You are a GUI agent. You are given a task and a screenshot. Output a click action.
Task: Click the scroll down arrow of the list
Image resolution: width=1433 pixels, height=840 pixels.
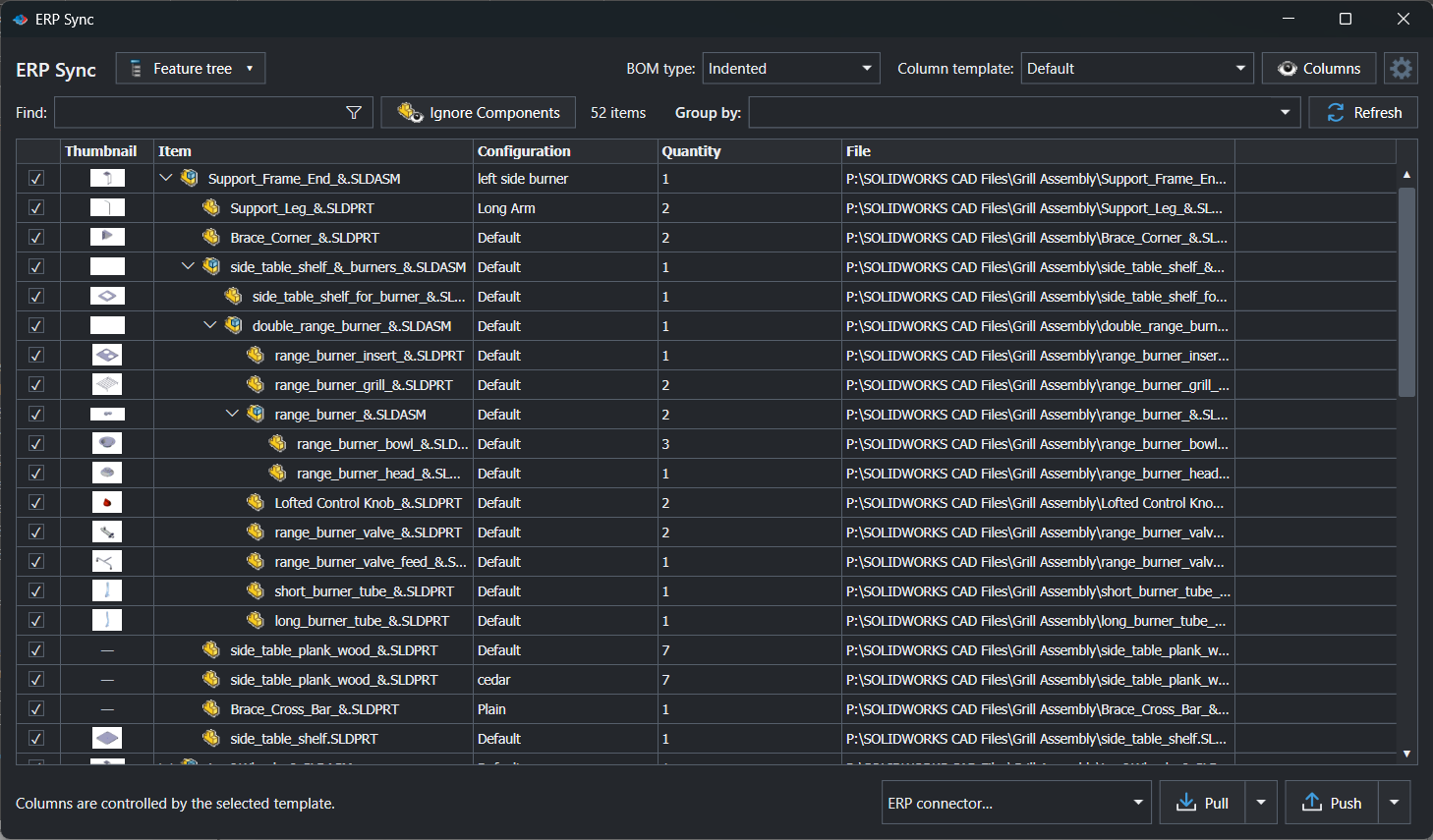1406,754
